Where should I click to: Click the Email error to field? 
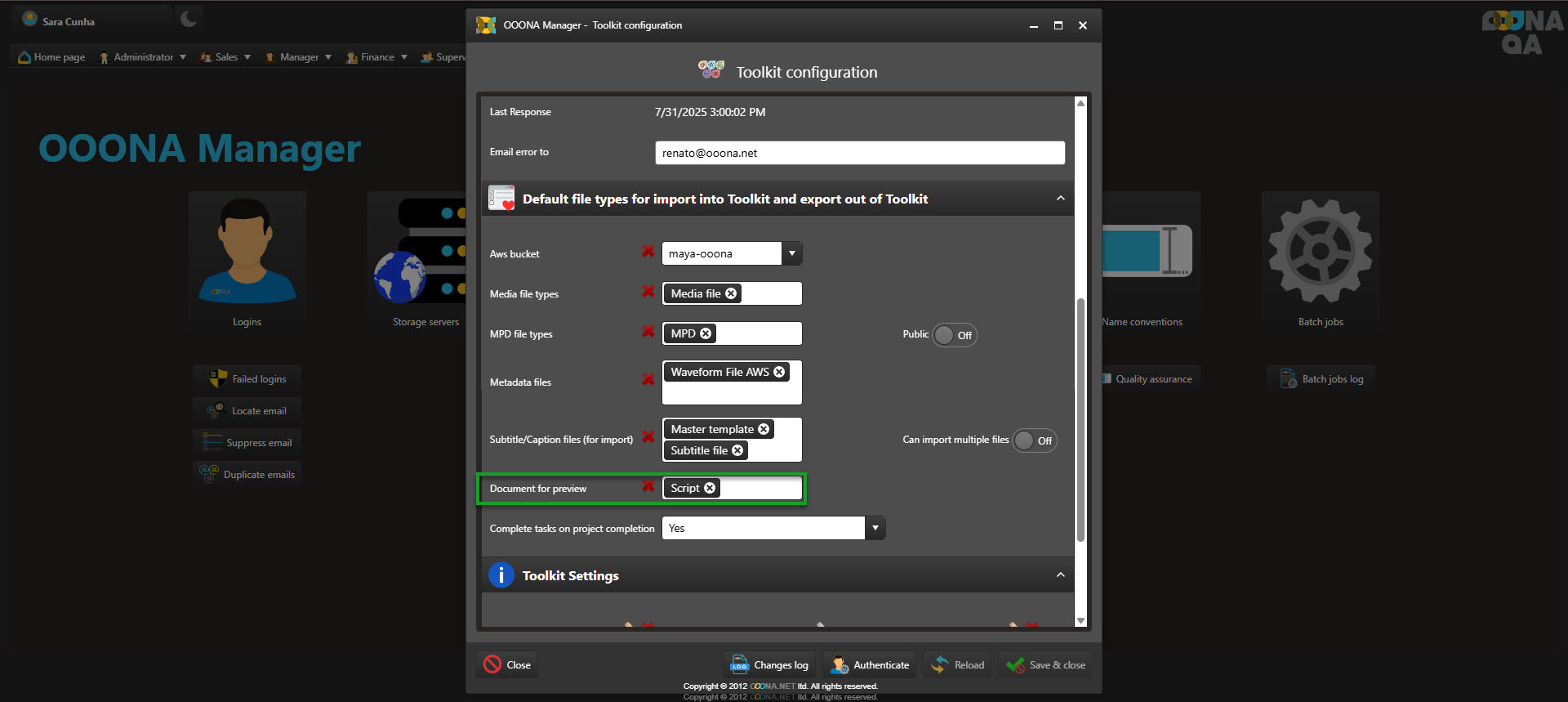(x=859, y=153)
